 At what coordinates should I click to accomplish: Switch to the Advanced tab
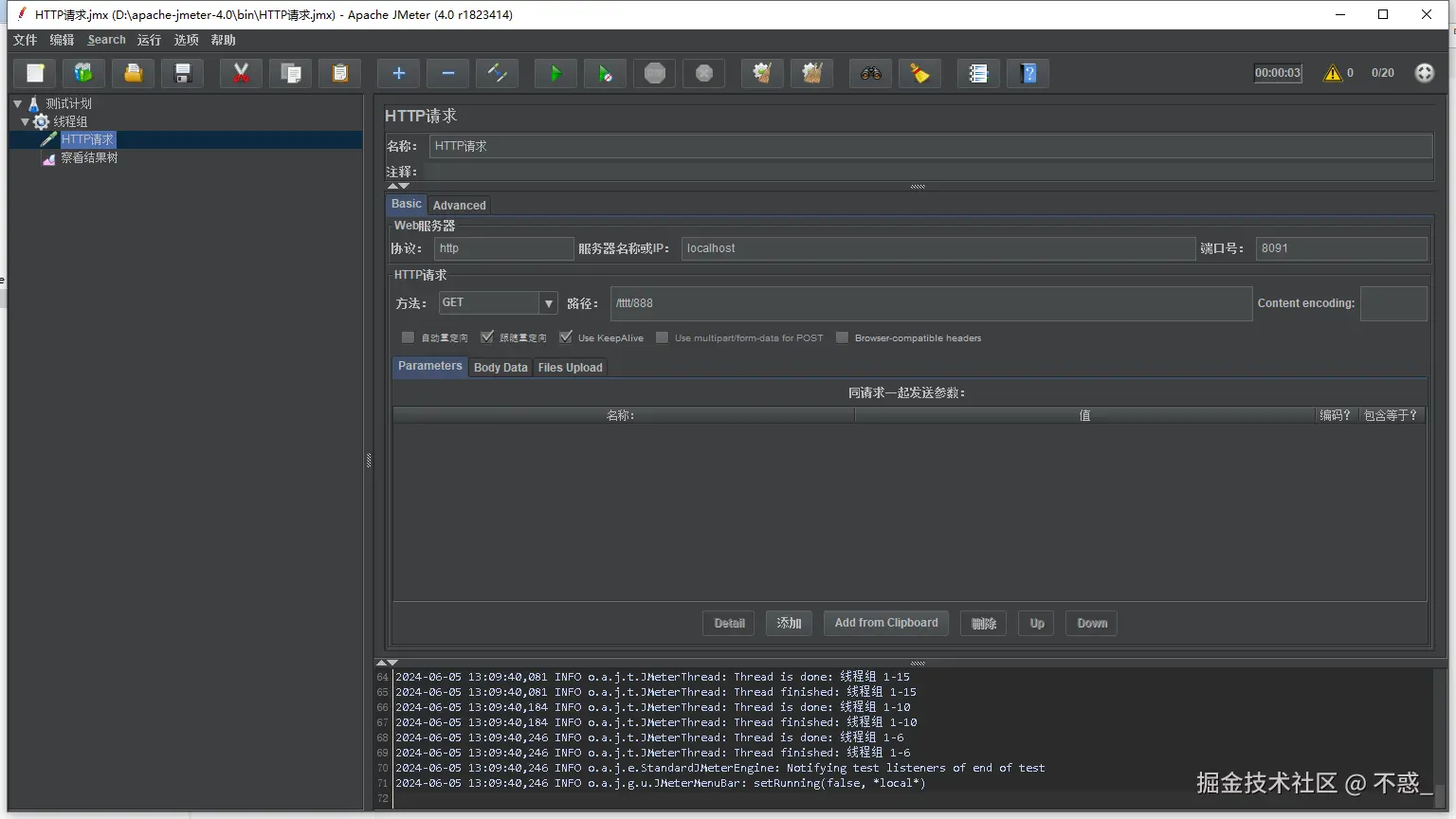click(x=459, y=205)
